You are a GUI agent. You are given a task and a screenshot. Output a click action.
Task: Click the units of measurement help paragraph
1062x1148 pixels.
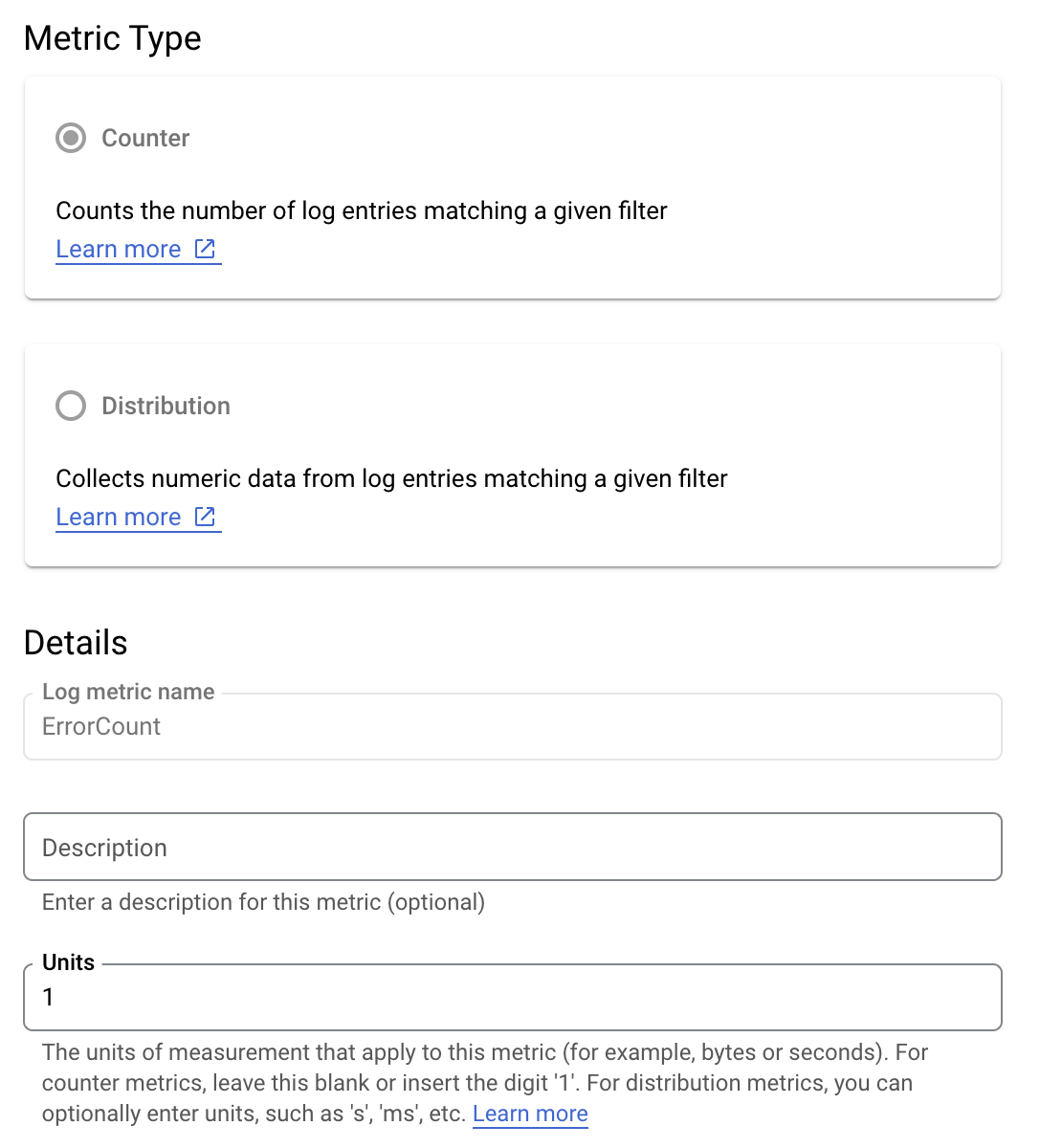(x=478, y=1083)
